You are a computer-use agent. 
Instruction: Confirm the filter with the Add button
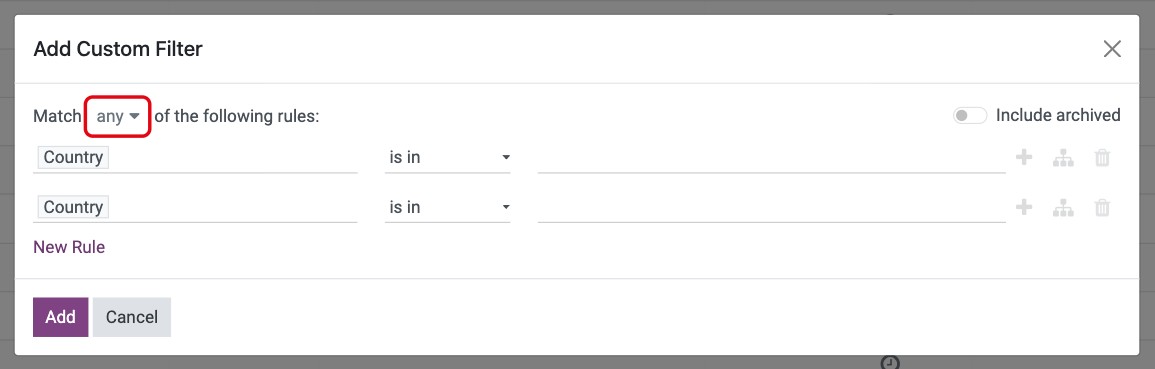click(60, 317)
